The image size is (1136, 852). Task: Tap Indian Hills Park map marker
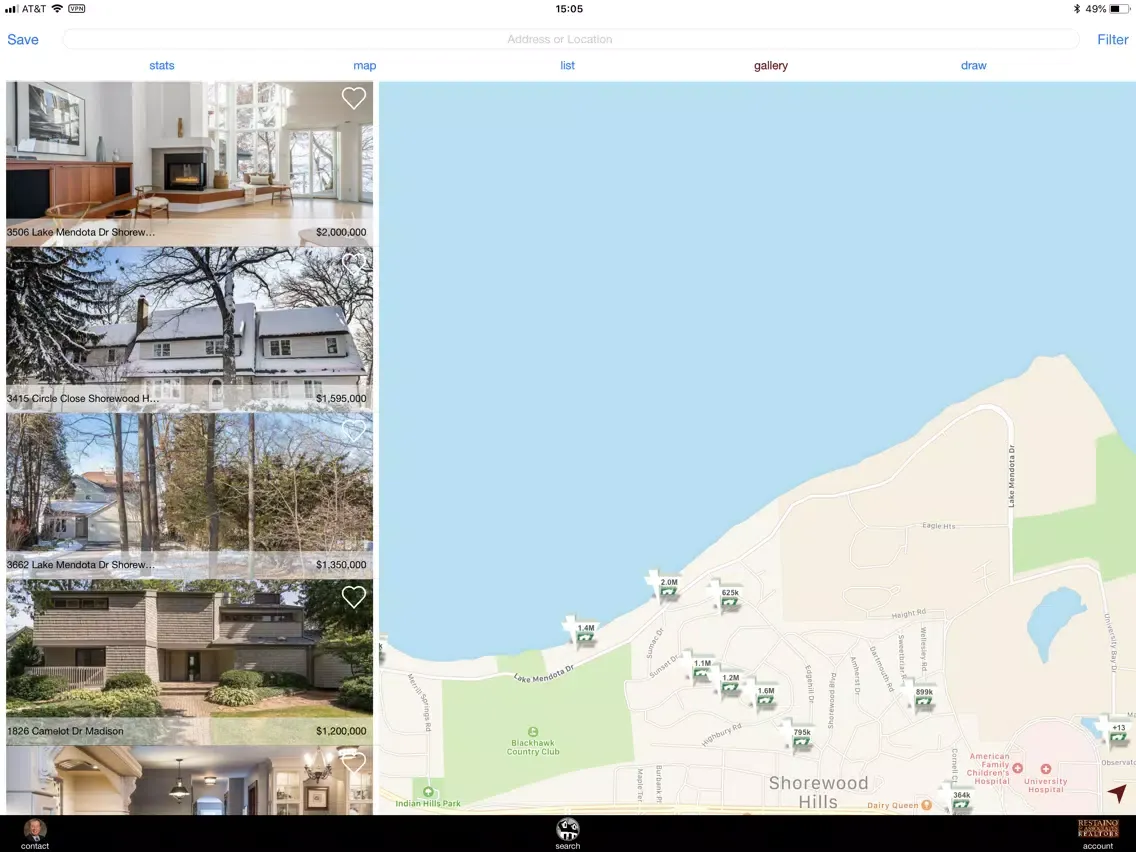pyautogui.click(x=428, y=792)
